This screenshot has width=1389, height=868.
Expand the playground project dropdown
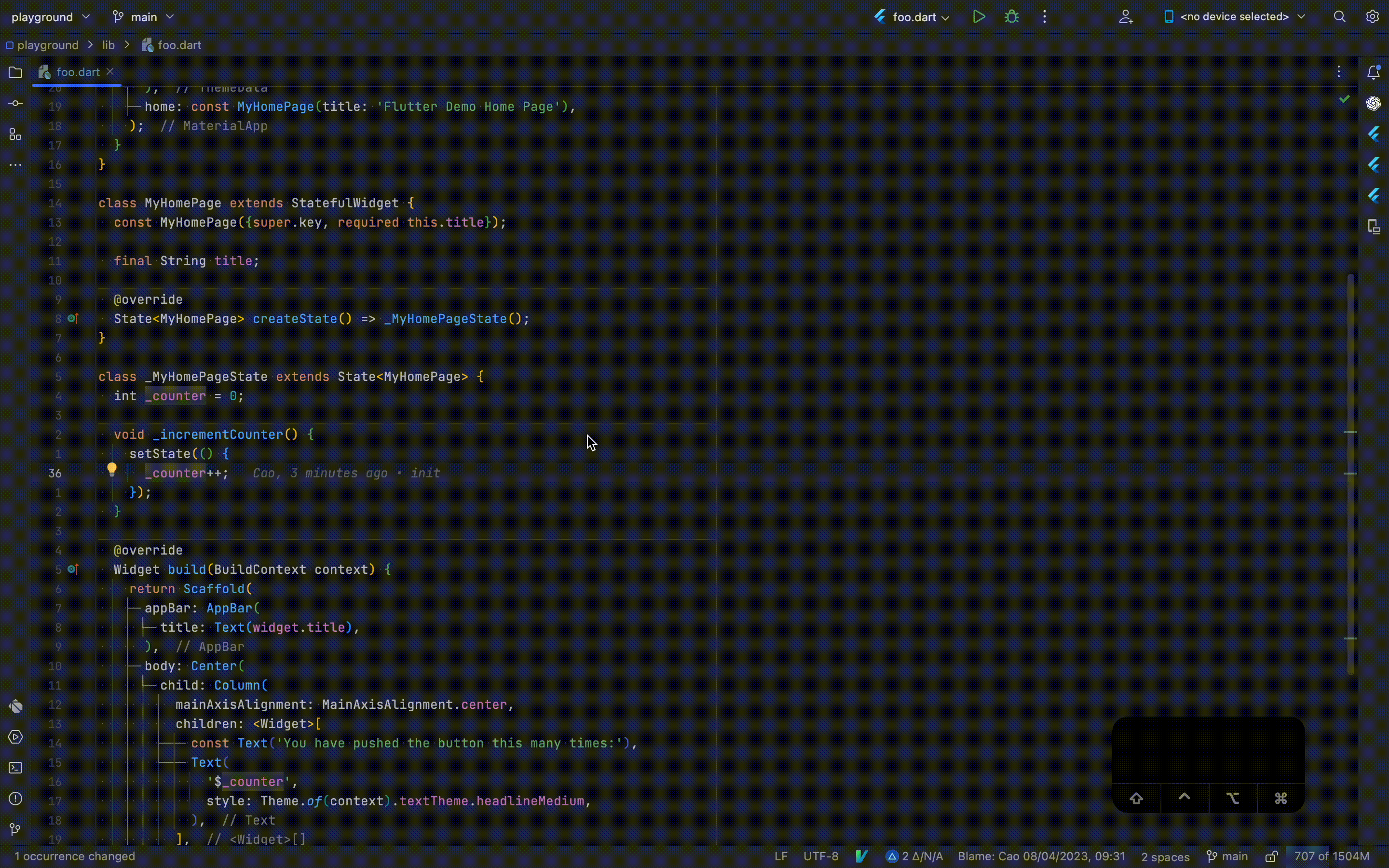[51, 17]
